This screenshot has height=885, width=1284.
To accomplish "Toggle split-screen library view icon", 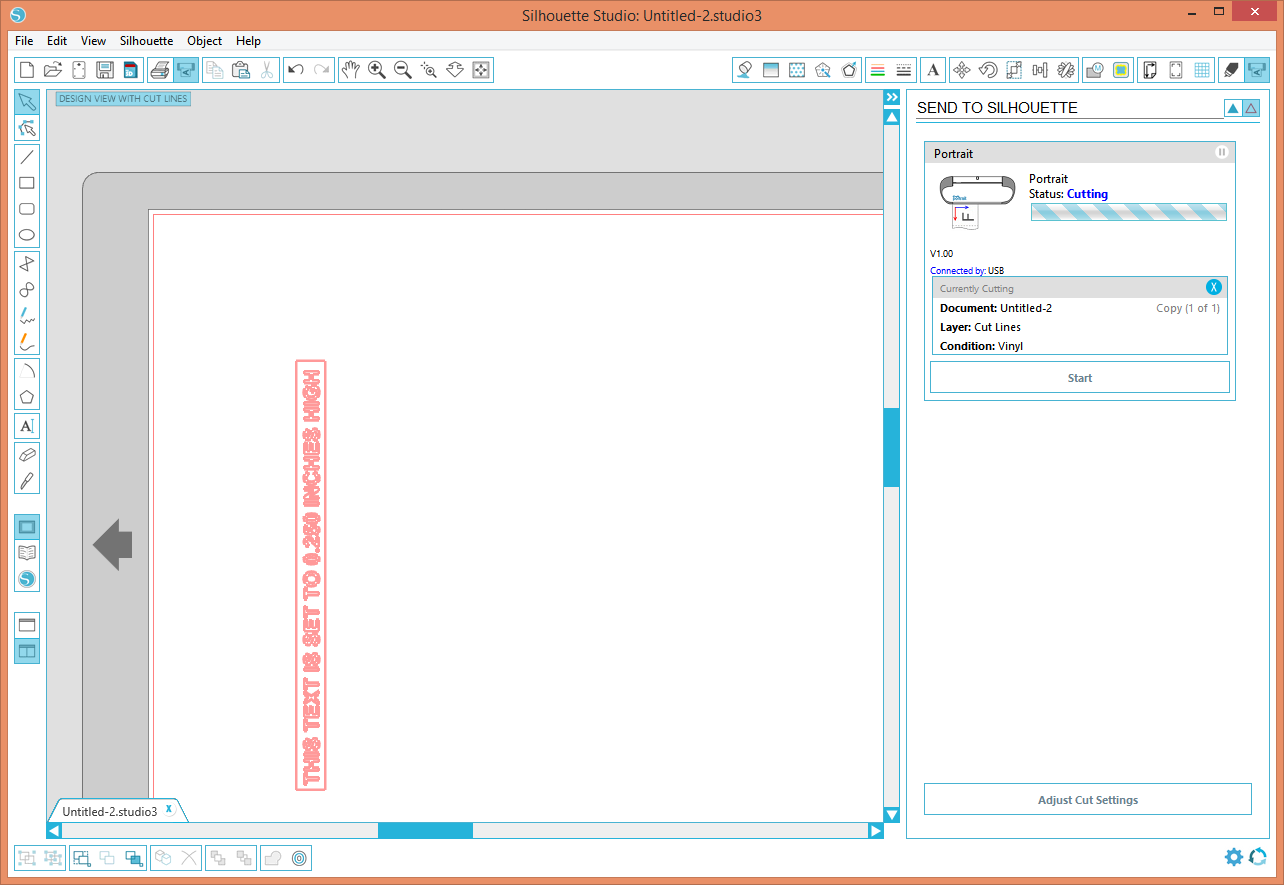I will pos(27,651).
